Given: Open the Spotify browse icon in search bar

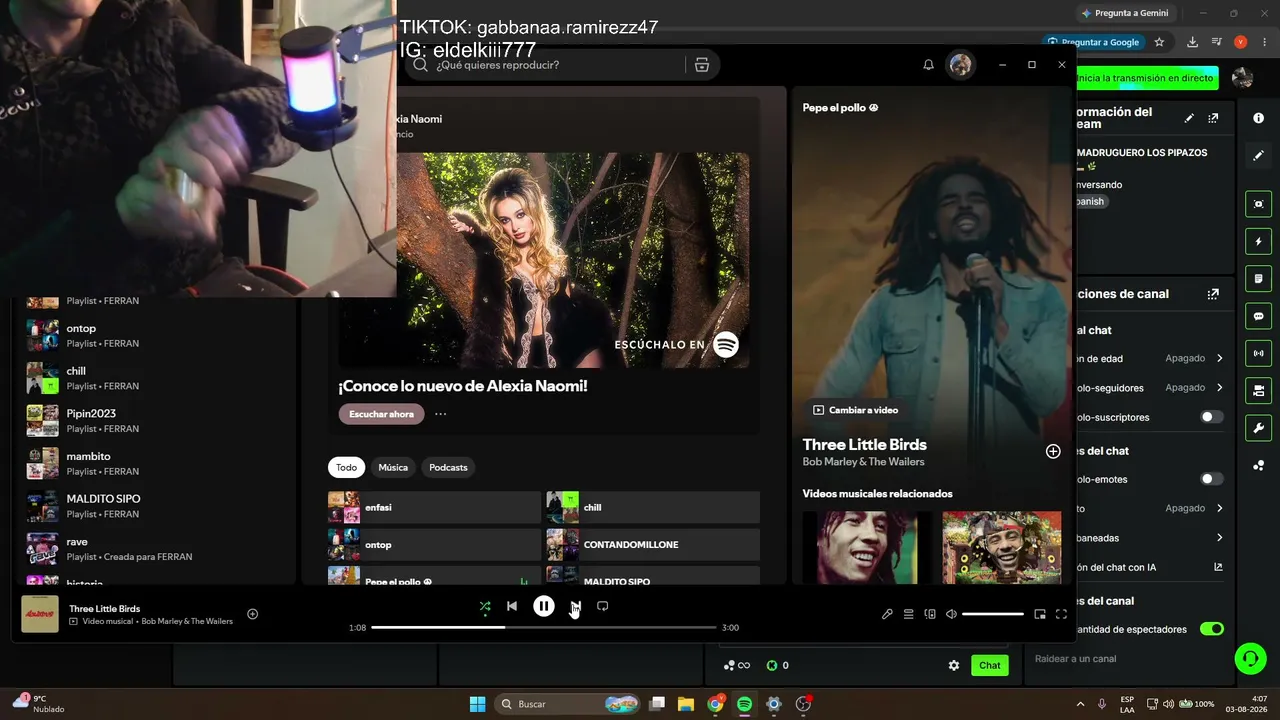Looking at the screenshot, I should point(701,65).
